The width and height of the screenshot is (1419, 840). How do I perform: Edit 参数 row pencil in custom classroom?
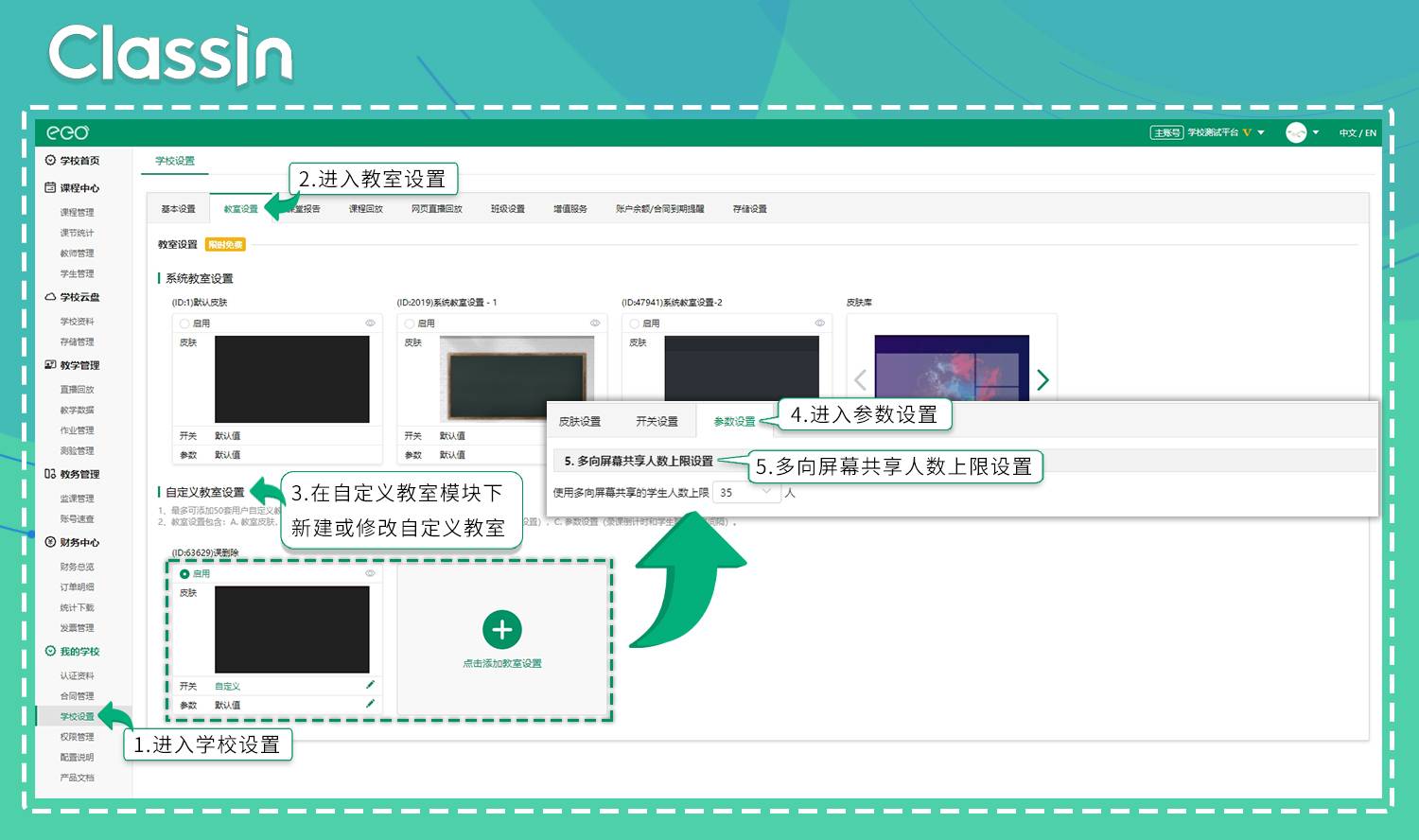point(370,704)
